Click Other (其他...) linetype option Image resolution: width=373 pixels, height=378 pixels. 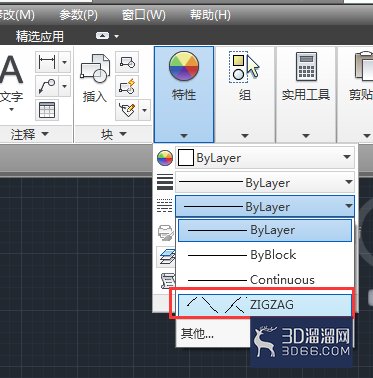click(x=197, y=333)
